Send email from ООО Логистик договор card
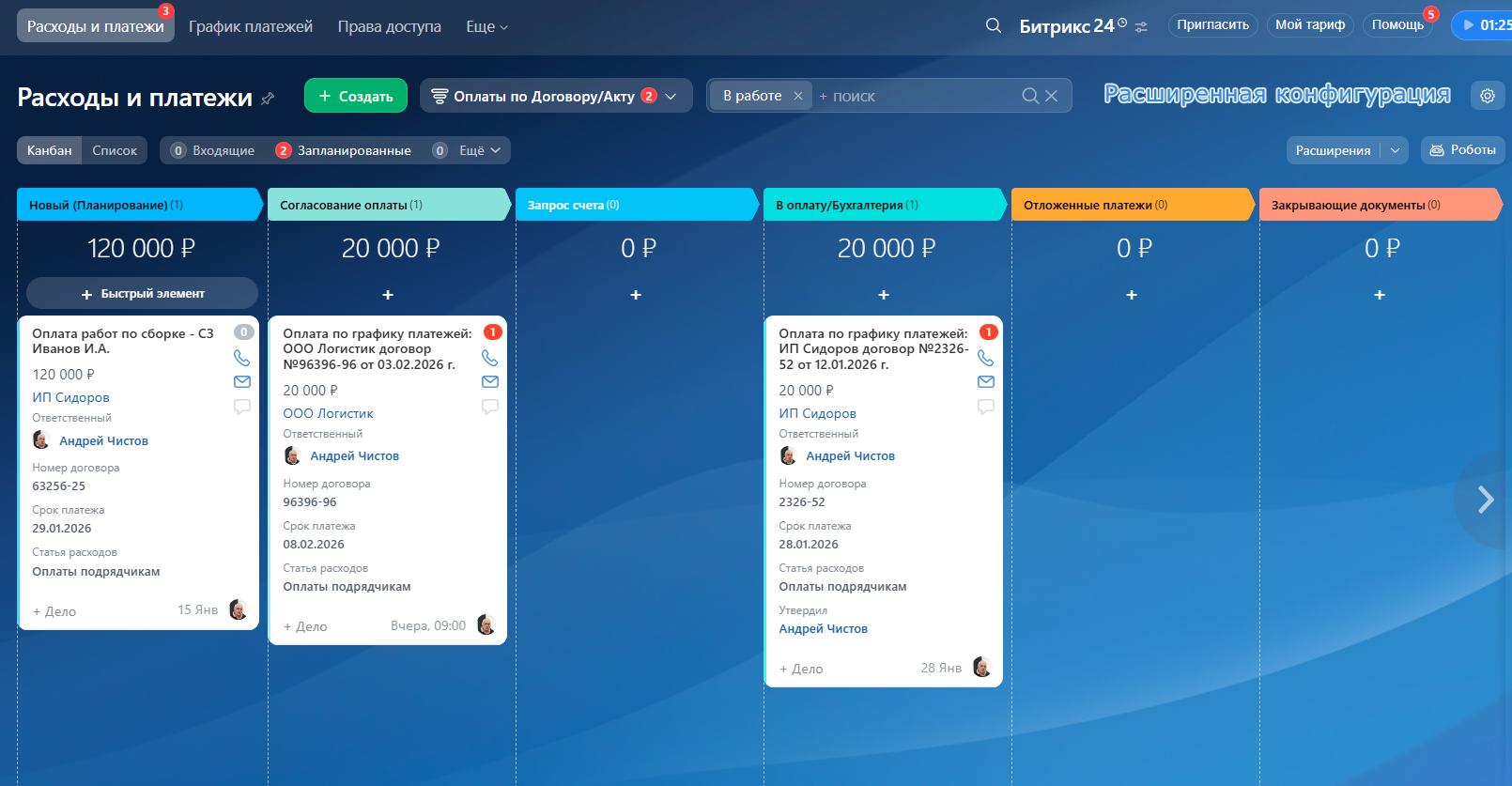Image resolution: width=1512 pixels, height=786 pixels. click(489, 381)
